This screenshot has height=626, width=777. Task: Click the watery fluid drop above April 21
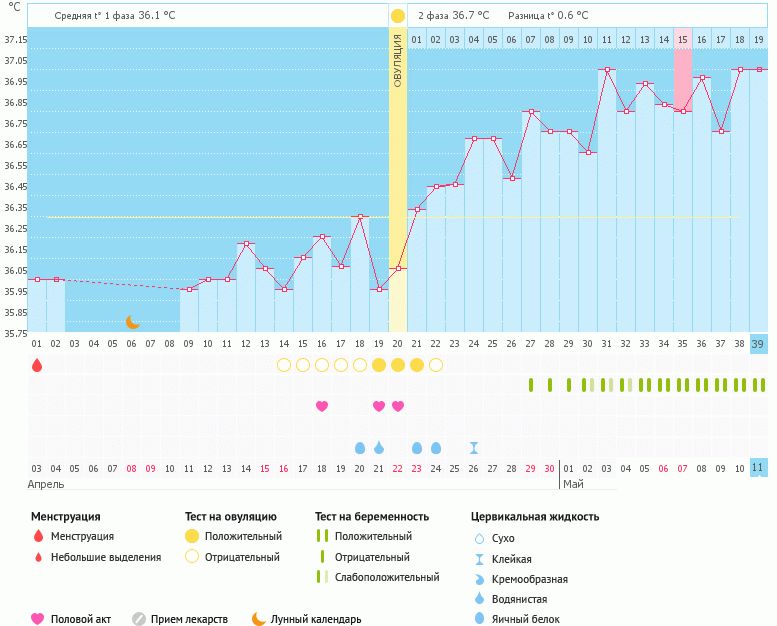click(379, 448)
